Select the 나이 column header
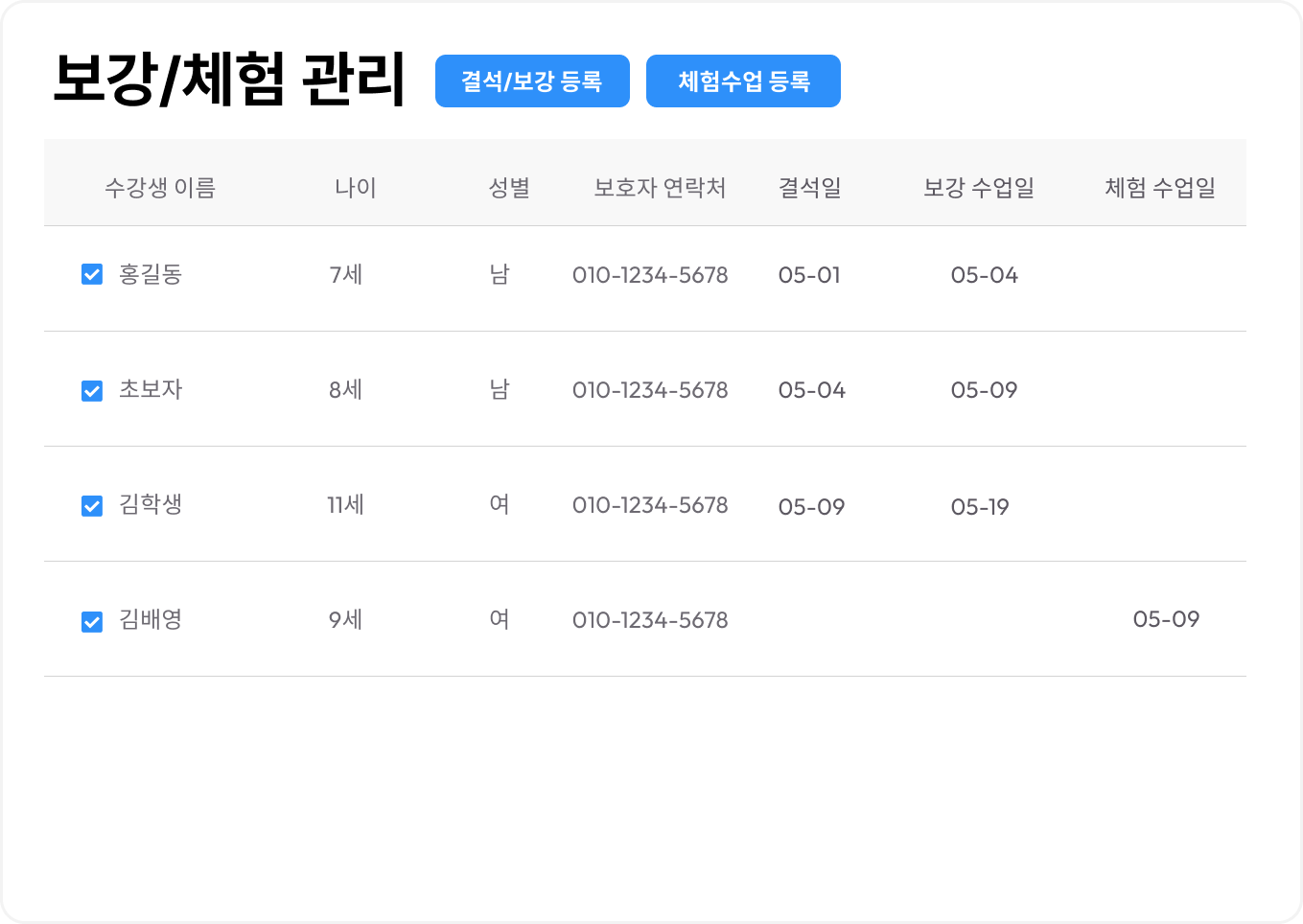The height and width of the screenshot is (924, 1303). coord(355,187)
